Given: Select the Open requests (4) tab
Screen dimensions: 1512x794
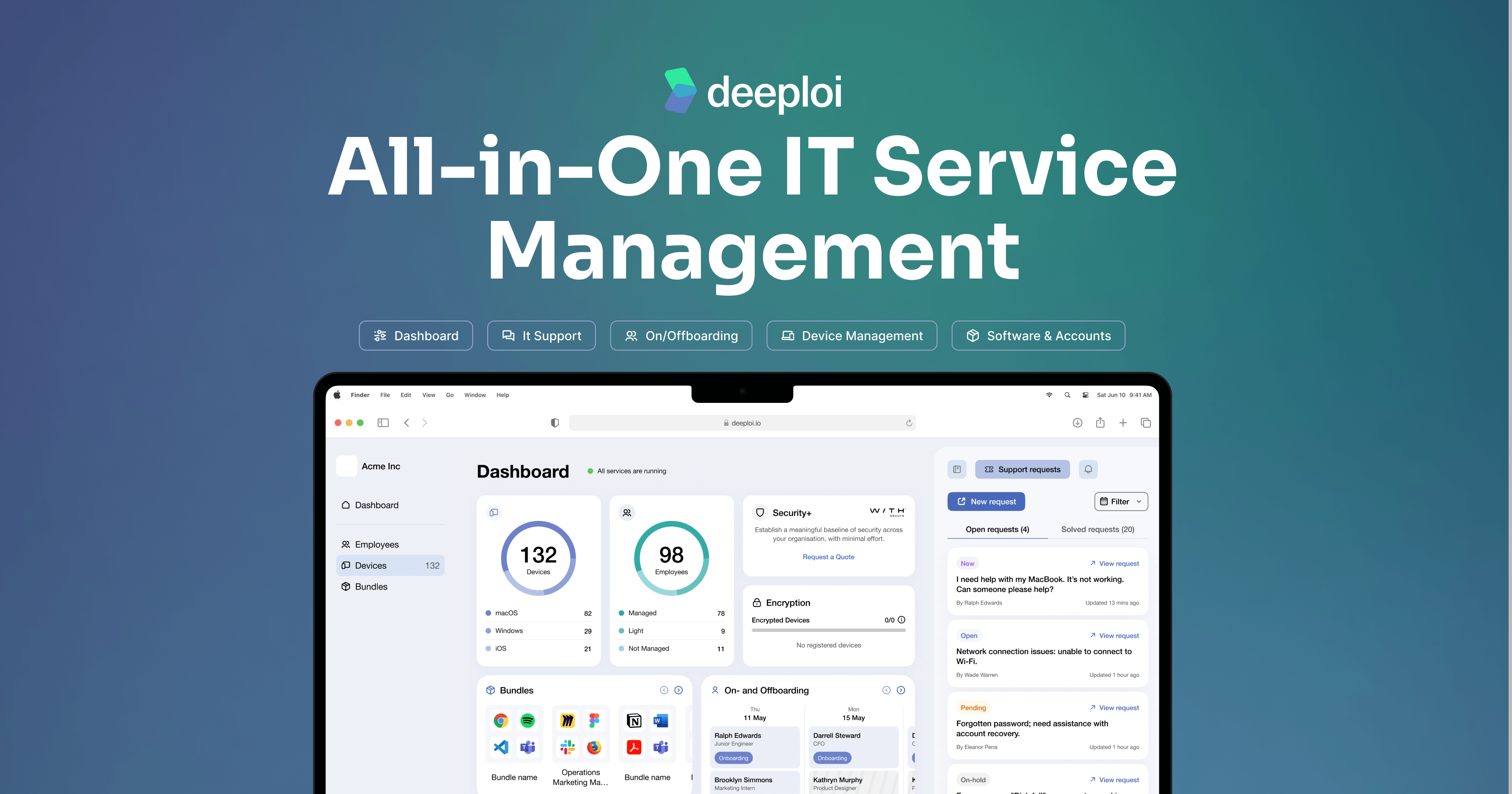Looking at the screenshot, I should click(997, 529).
